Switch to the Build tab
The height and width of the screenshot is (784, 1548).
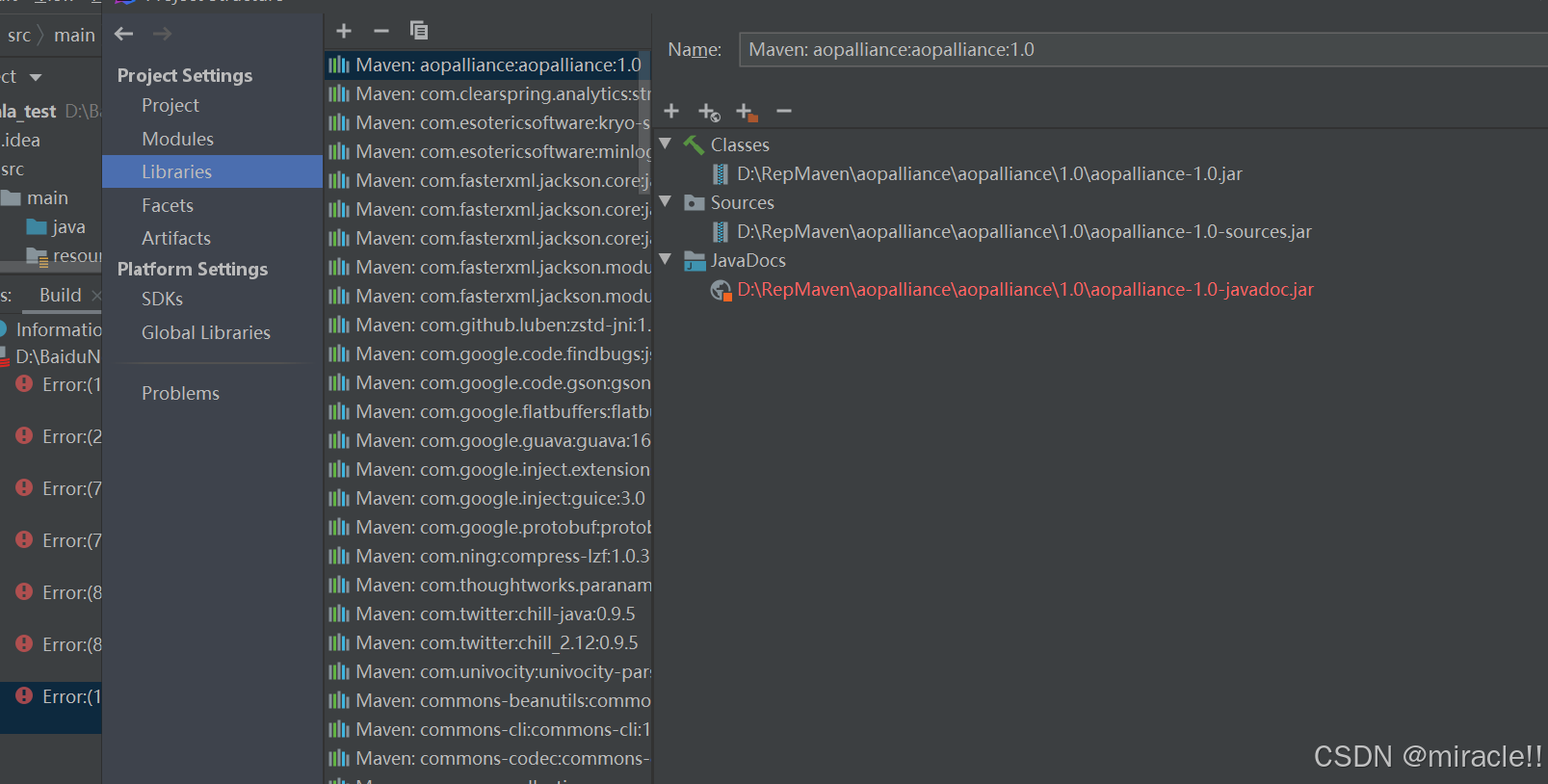[x=60, y=296]
